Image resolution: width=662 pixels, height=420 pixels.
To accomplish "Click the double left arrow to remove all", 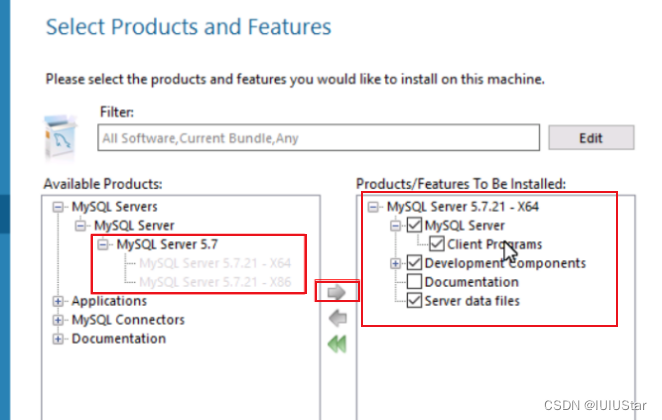I will click(x=337, y=344).
